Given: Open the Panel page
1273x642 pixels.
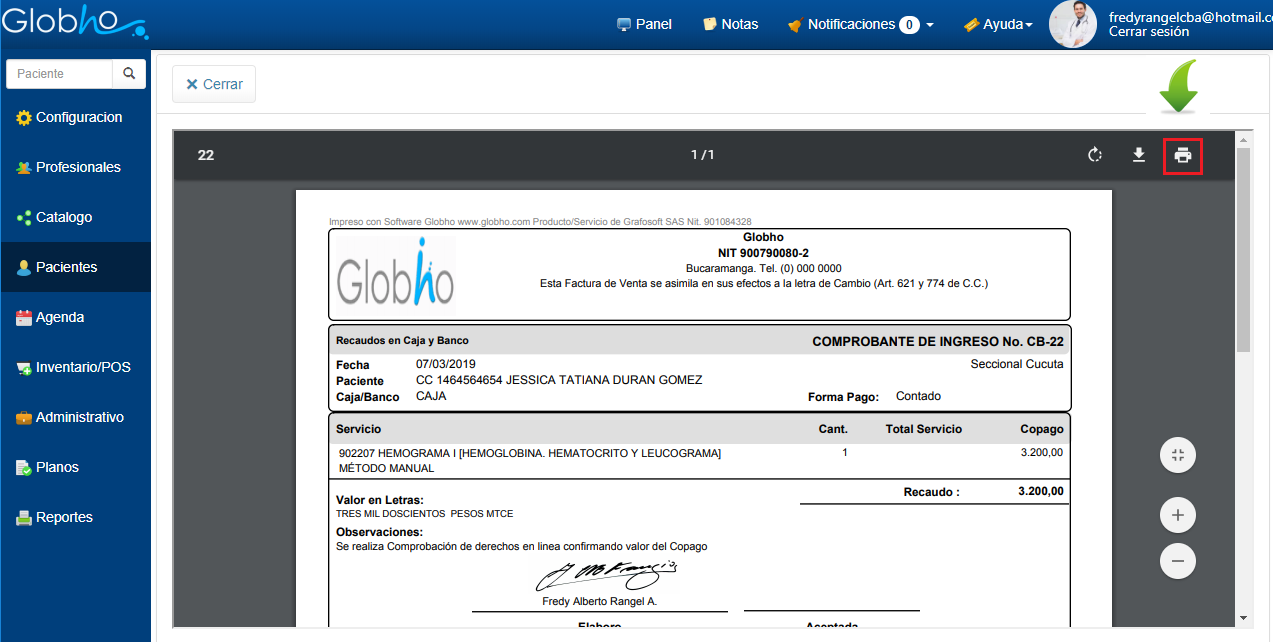Looking at the screenshot, I should [644, 24].
